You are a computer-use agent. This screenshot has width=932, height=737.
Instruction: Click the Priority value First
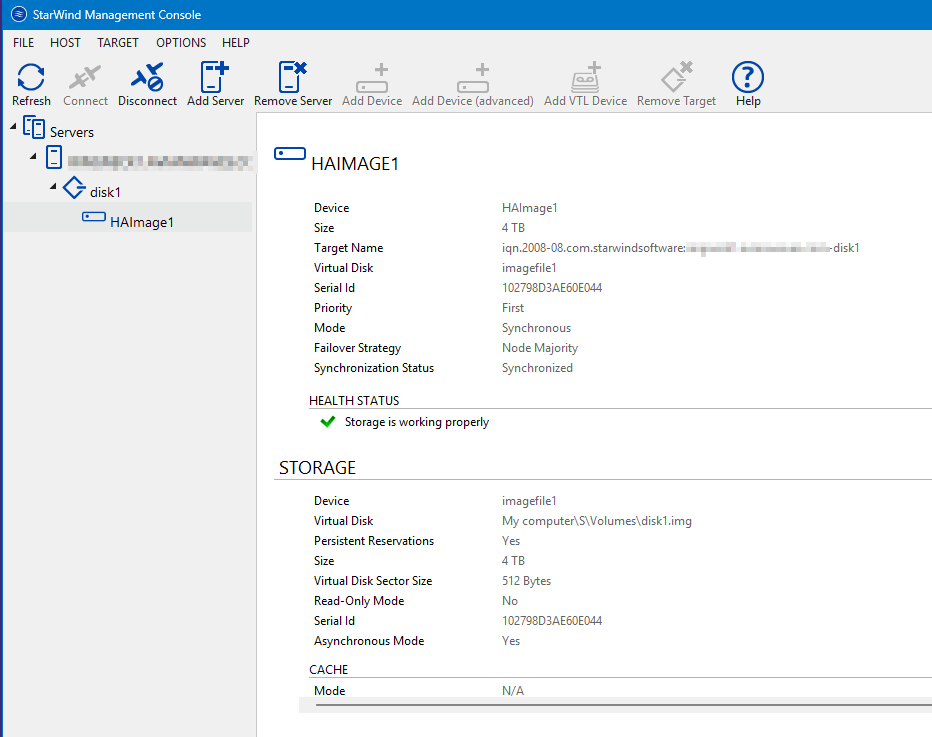[513, 308]
